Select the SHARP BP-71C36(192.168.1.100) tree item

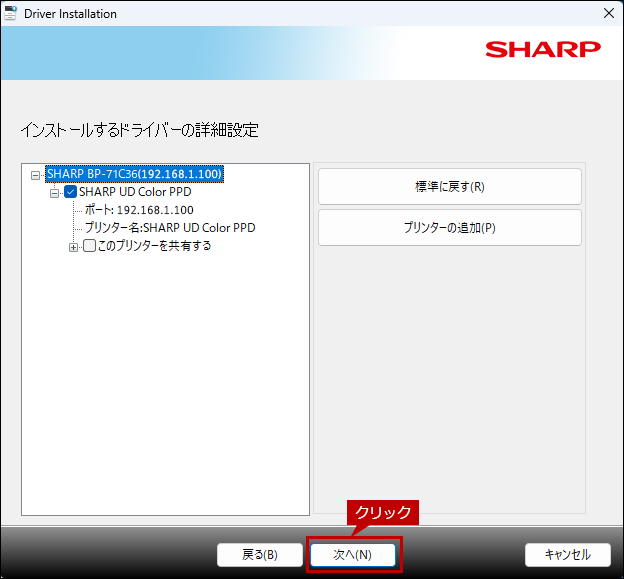pos(134,174)
